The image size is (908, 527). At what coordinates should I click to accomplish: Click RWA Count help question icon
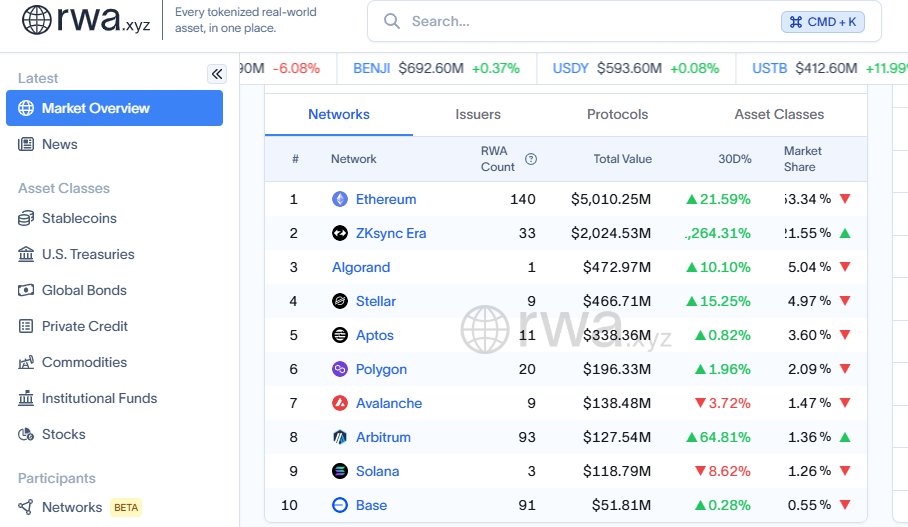point(530,159)
